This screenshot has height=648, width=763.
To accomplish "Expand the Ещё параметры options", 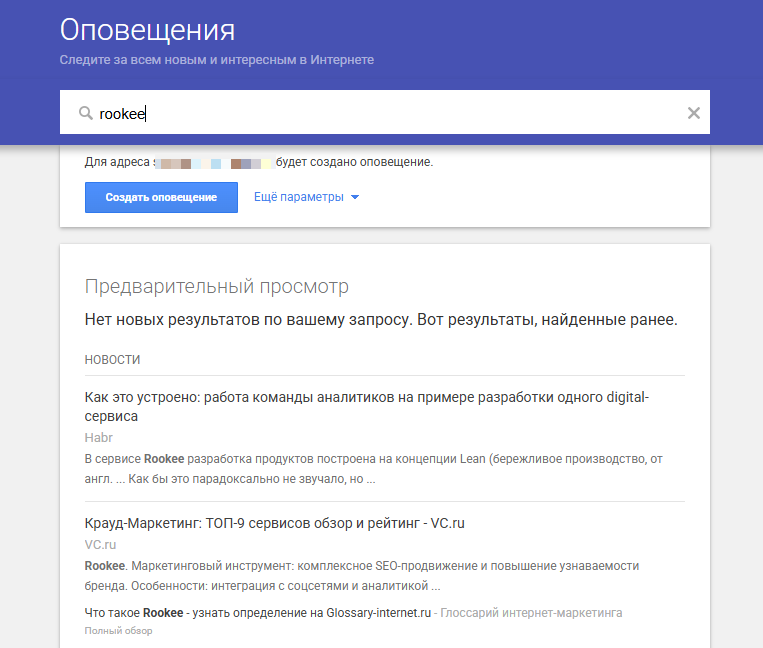I will (x=306, y=197).
